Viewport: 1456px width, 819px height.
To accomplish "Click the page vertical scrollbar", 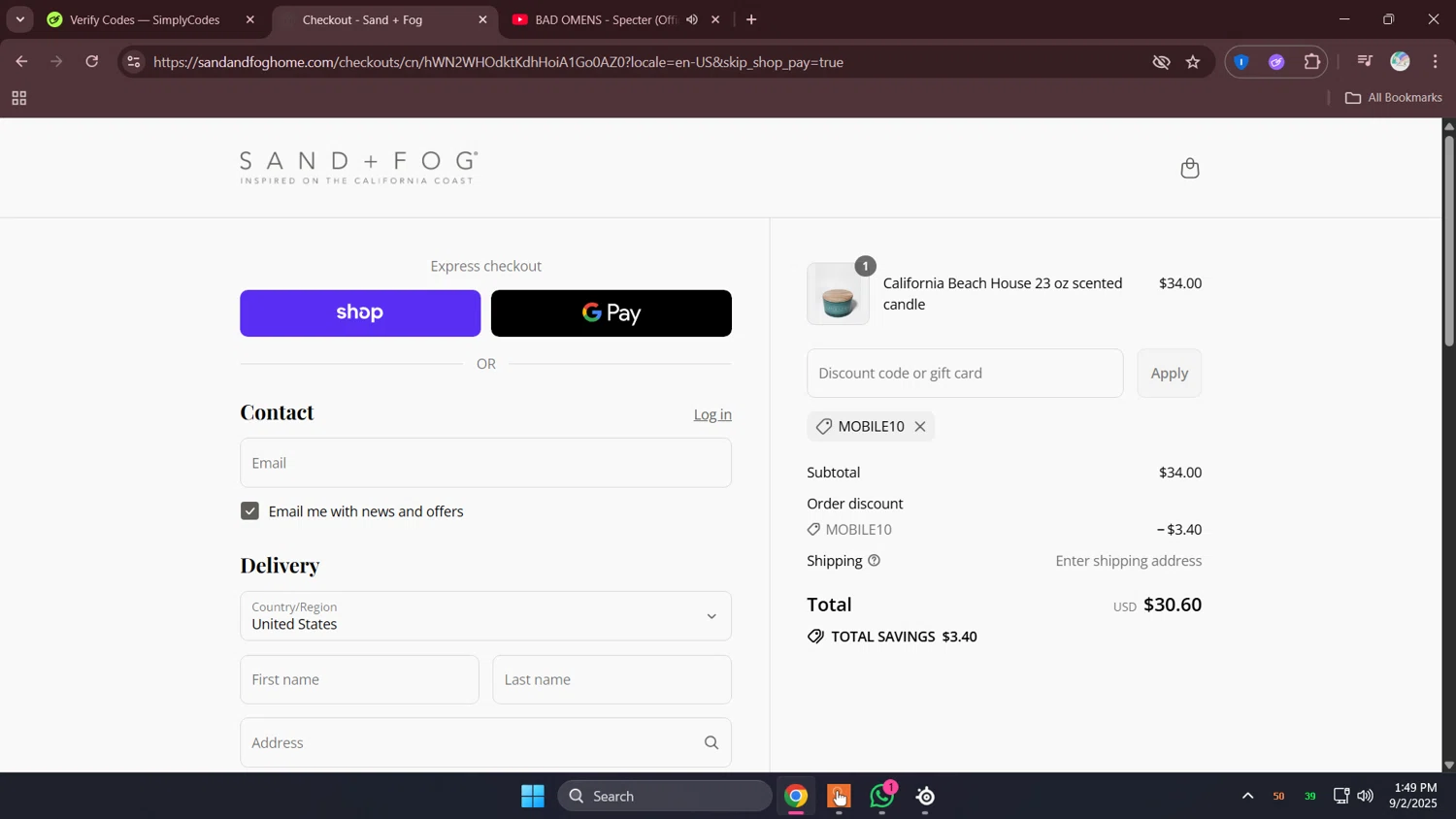I will 1448,243.
